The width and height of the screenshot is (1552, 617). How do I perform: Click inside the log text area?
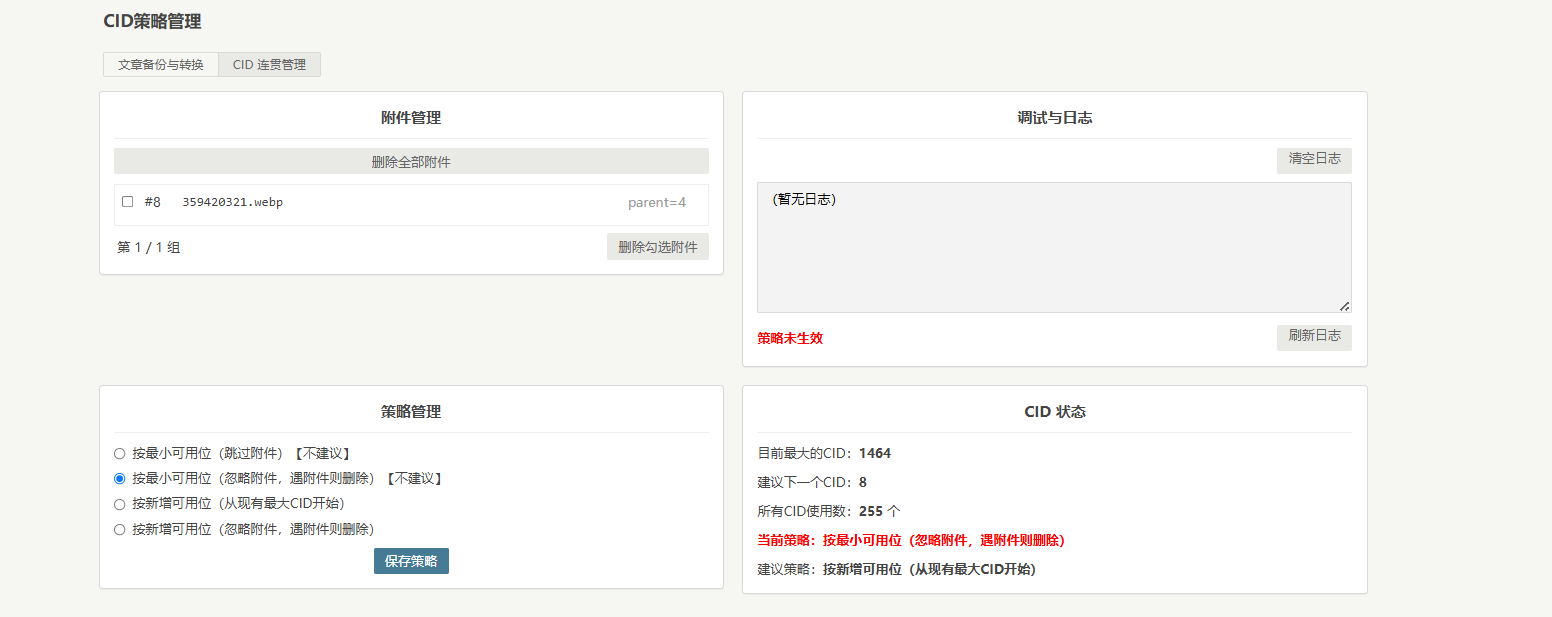(x=1053, y=248)
